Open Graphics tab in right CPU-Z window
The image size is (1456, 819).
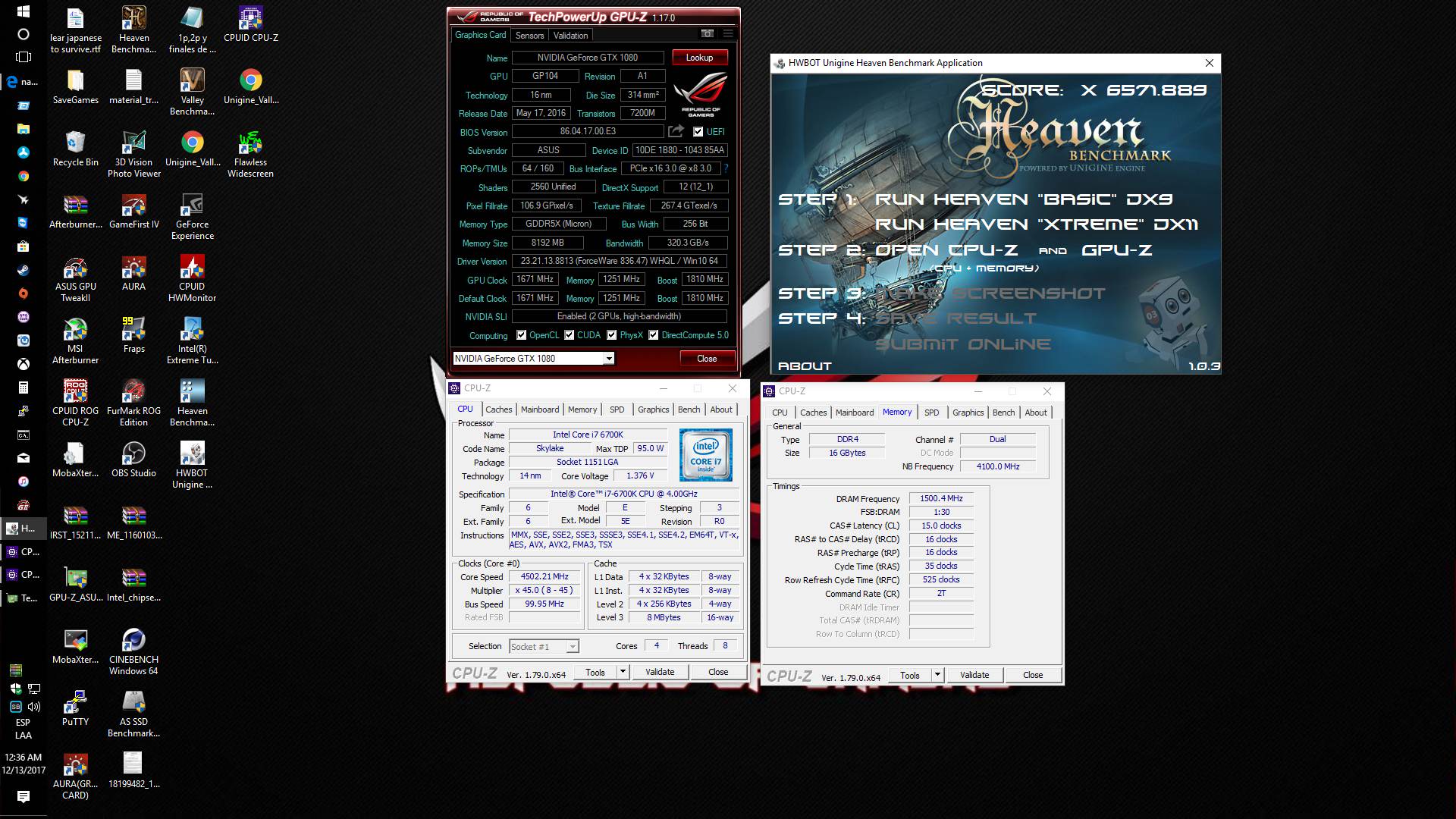[968, 413]
